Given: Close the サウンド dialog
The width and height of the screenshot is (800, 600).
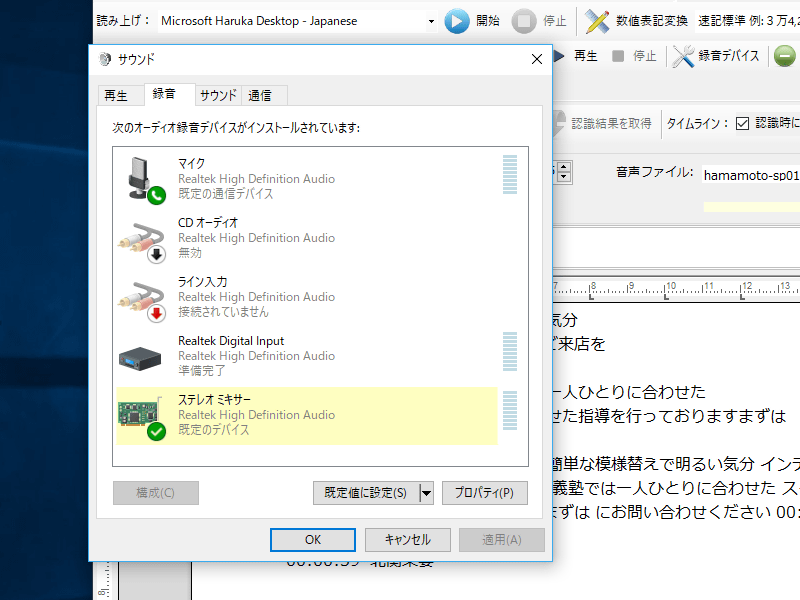Looking at the screenshot, I should [x=537, y=59].
